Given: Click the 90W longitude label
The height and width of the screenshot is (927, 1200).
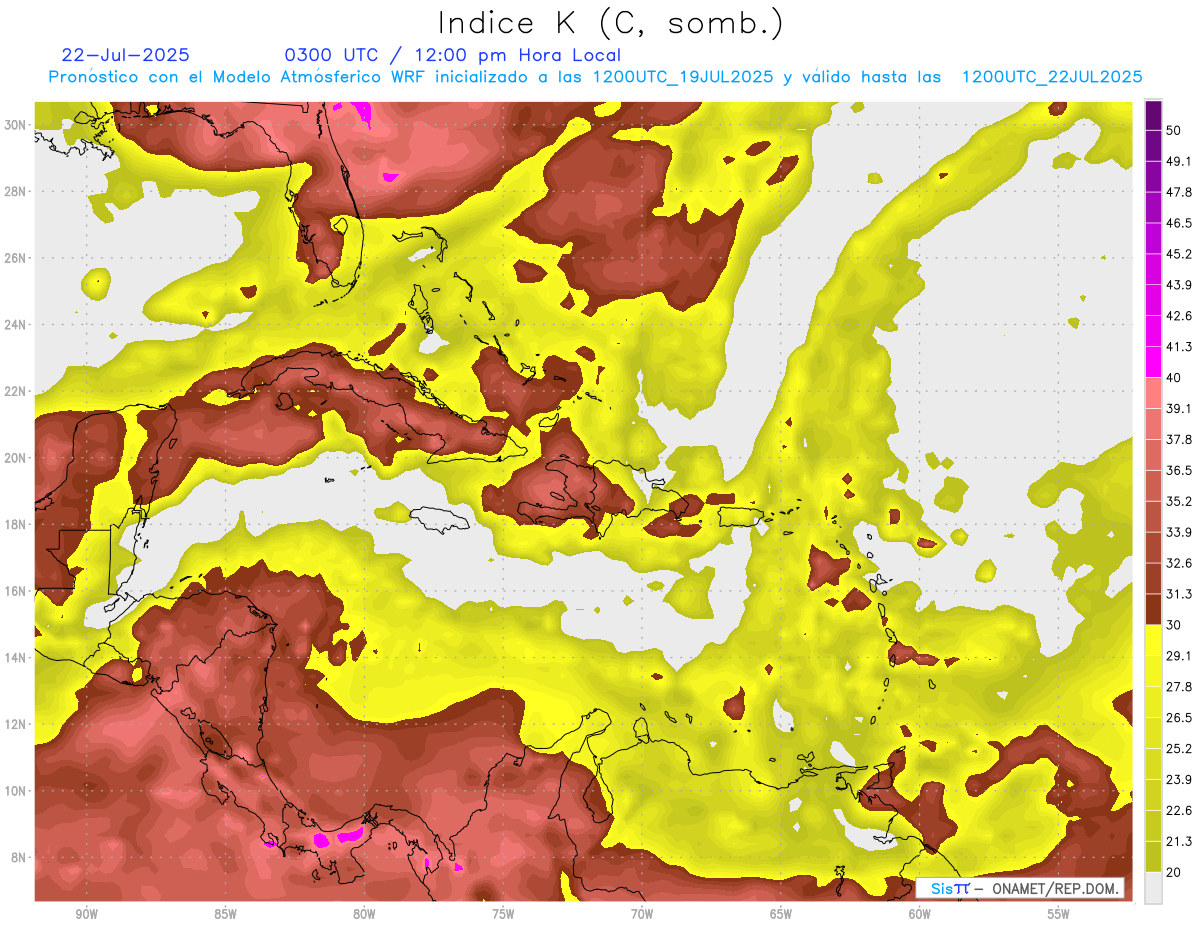Looking at the screenshot, I should click(86, 914).
